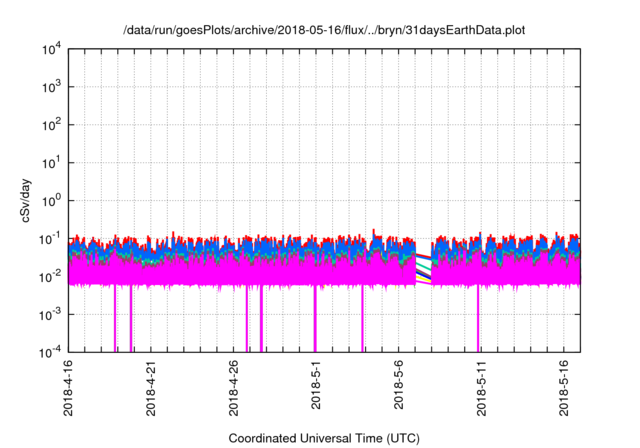Click the 10^-4 y-axis tick label
Image resolution: width=640 pixels, height=448 pixels.
pyautogui.click(x=50, y=352)
